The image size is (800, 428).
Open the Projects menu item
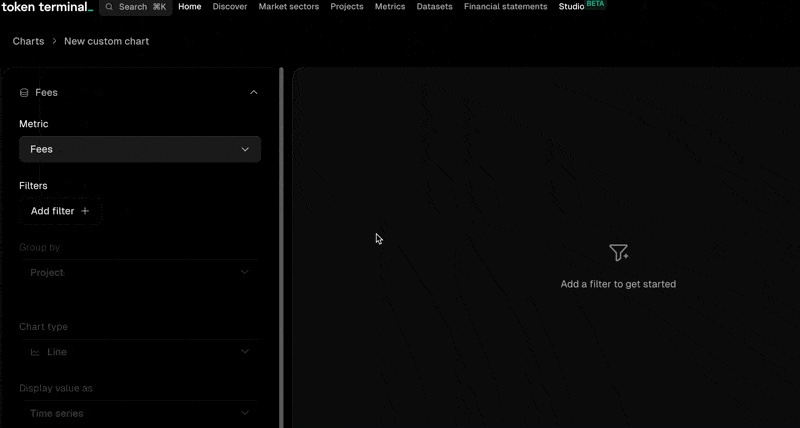pos(347,7)
